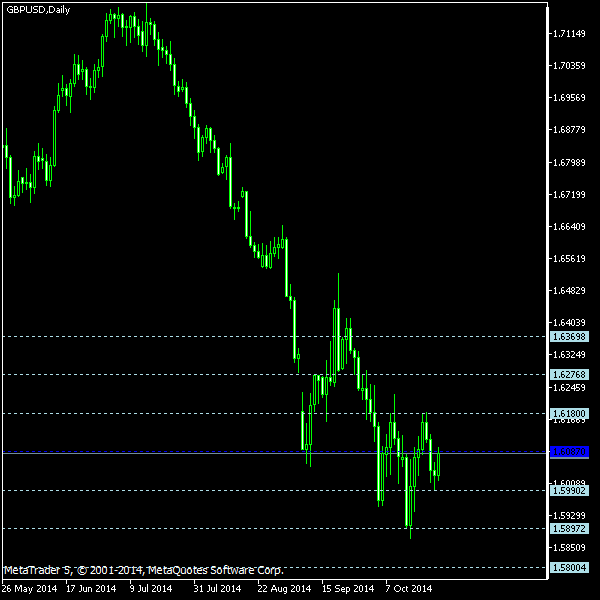Select the highlighted 1.59902 level tag
This screenshot has width=600, height=600.
click(x=569, y=491)
